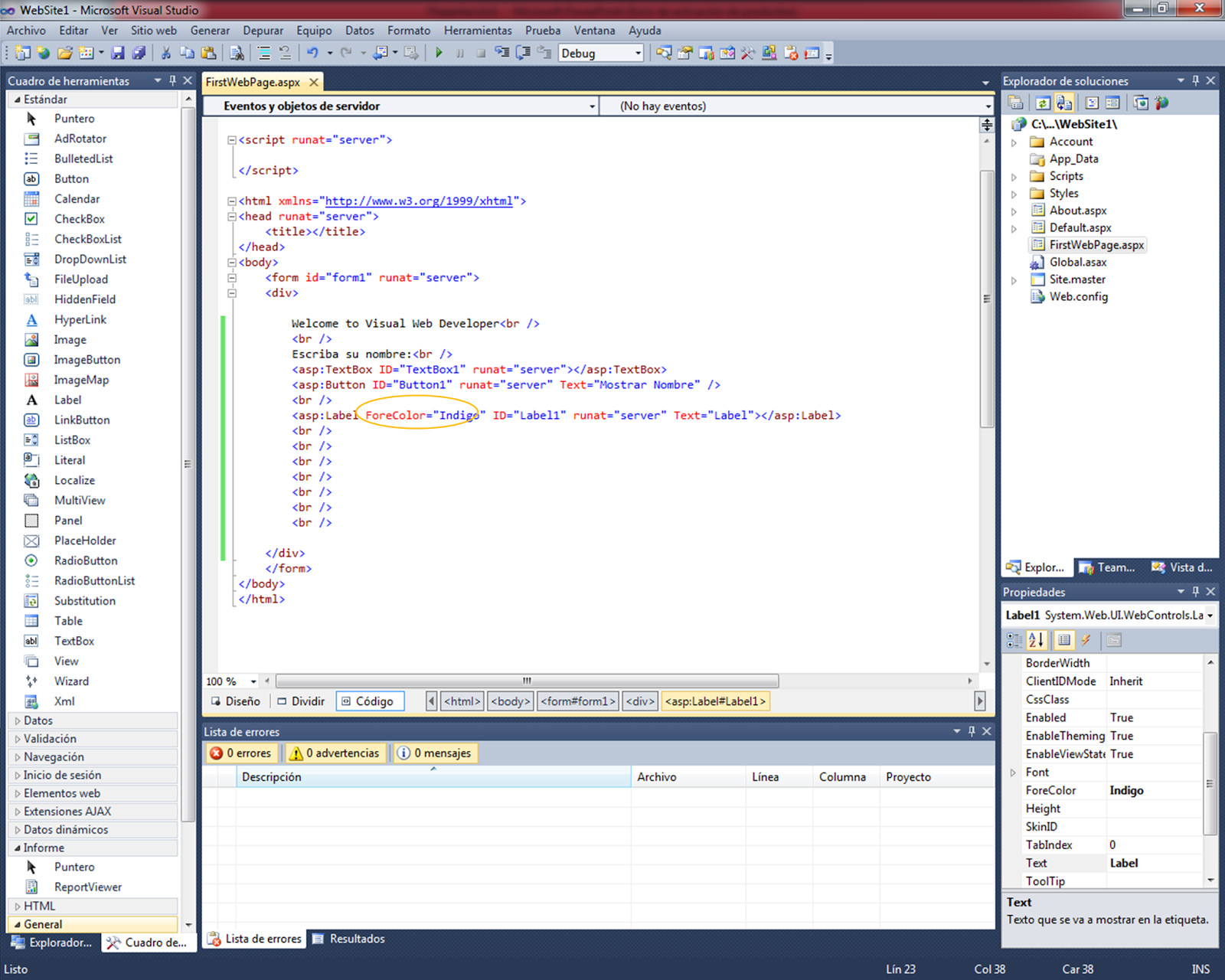1225x980 pixels.
Task: Select the TextBox control in the toolbox
Action: [x=73, y=641]
